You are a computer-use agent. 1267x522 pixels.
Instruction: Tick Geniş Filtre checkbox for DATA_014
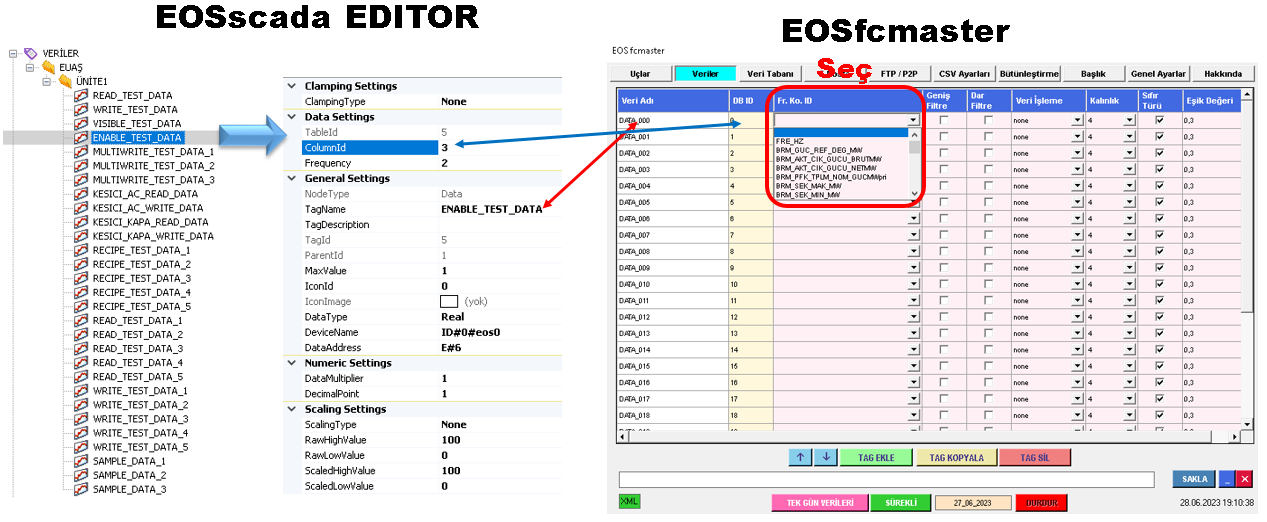[944, 349]
